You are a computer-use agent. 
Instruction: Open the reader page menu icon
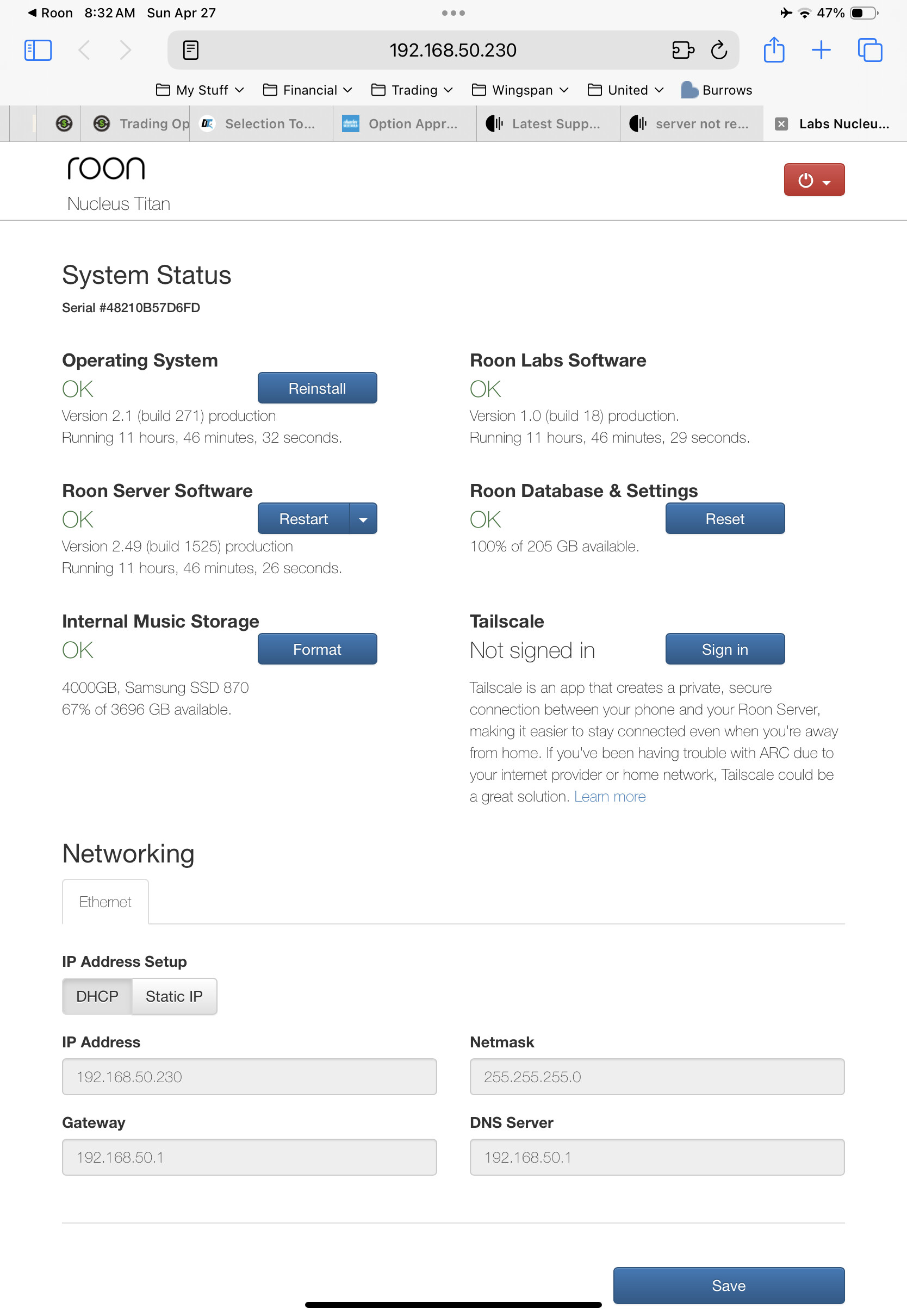tap(191, 50)
